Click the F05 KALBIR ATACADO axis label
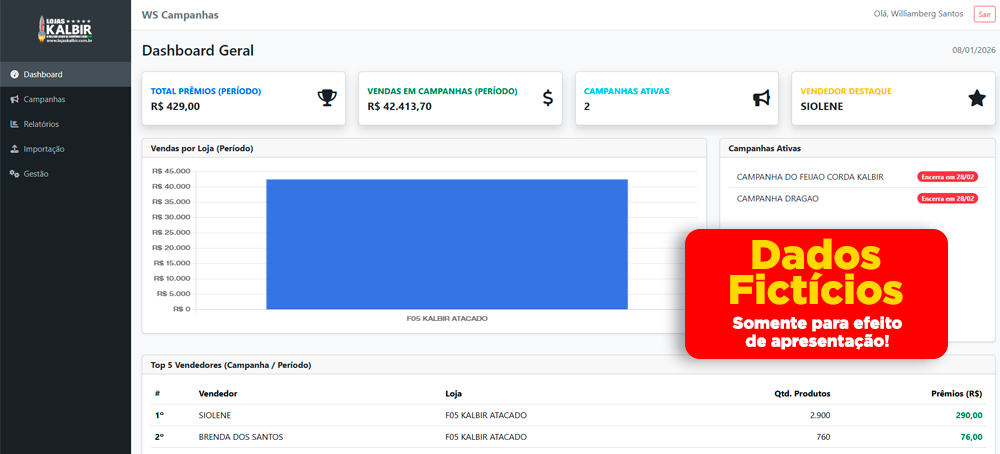1000x454 pixels. tap(447, 318)
